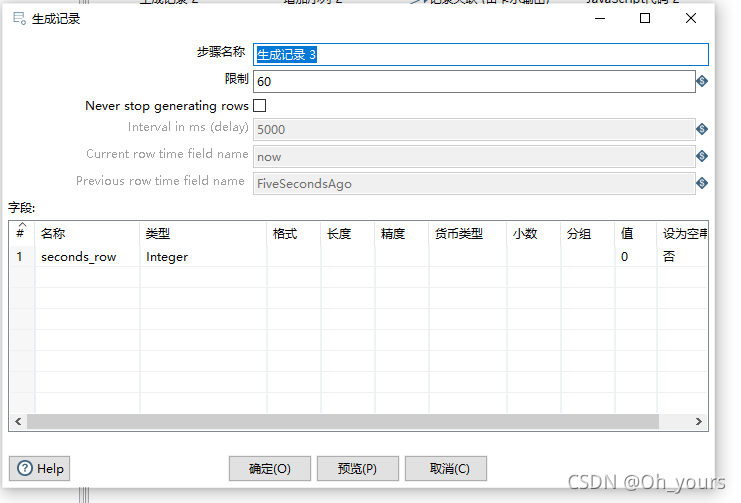Enable Never stop generating rows checkbox
Viewport: 741px width, 503px height.
tap(259, 105)
